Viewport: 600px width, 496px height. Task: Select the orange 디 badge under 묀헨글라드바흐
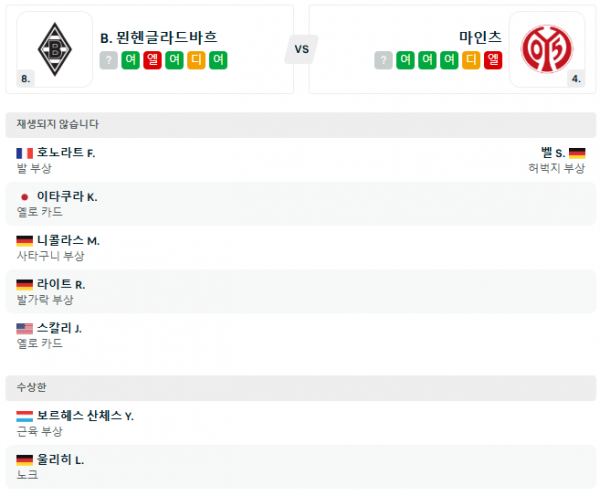click(x=197, y=60)
